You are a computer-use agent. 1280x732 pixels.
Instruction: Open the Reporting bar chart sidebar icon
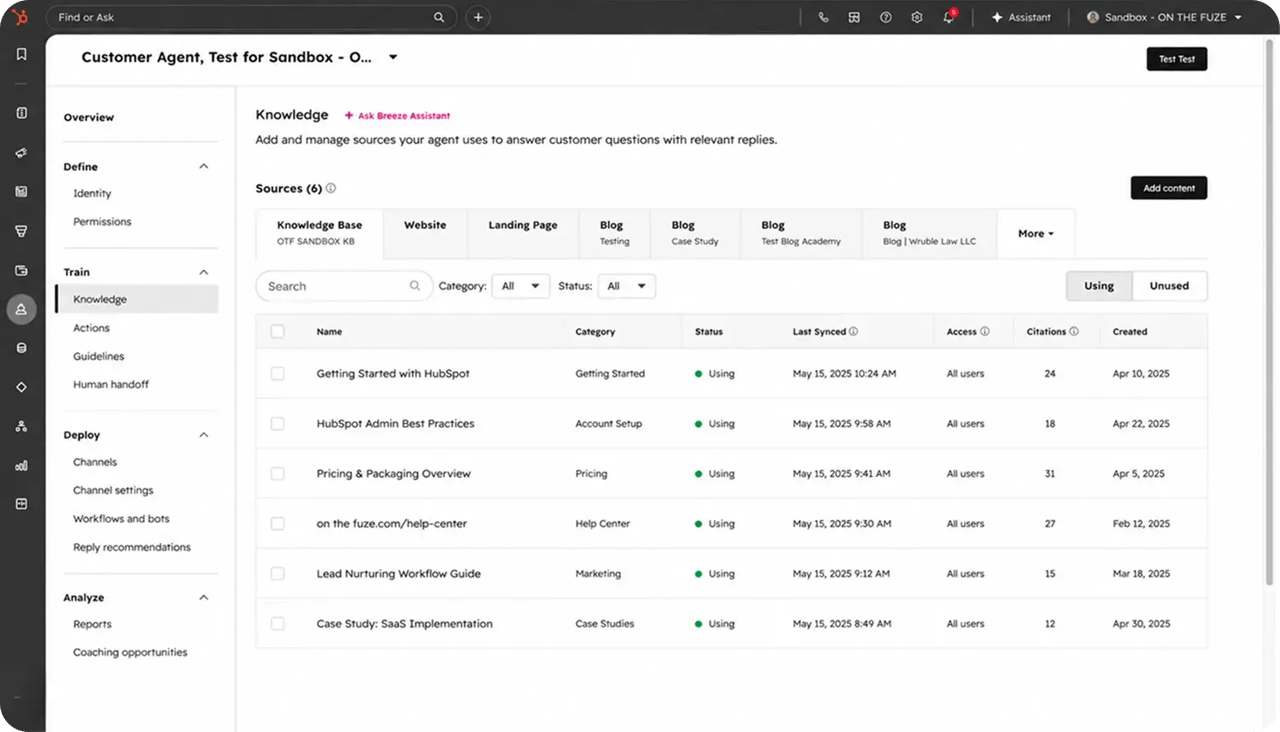click(21, 465)
